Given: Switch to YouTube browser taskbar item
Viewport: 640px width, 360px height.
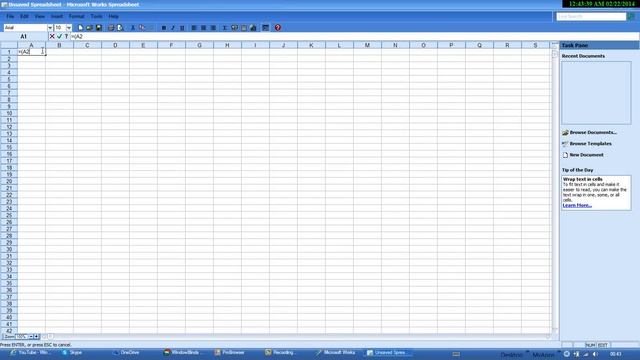Looking at the screenshot, I should [x=29, y=353].
